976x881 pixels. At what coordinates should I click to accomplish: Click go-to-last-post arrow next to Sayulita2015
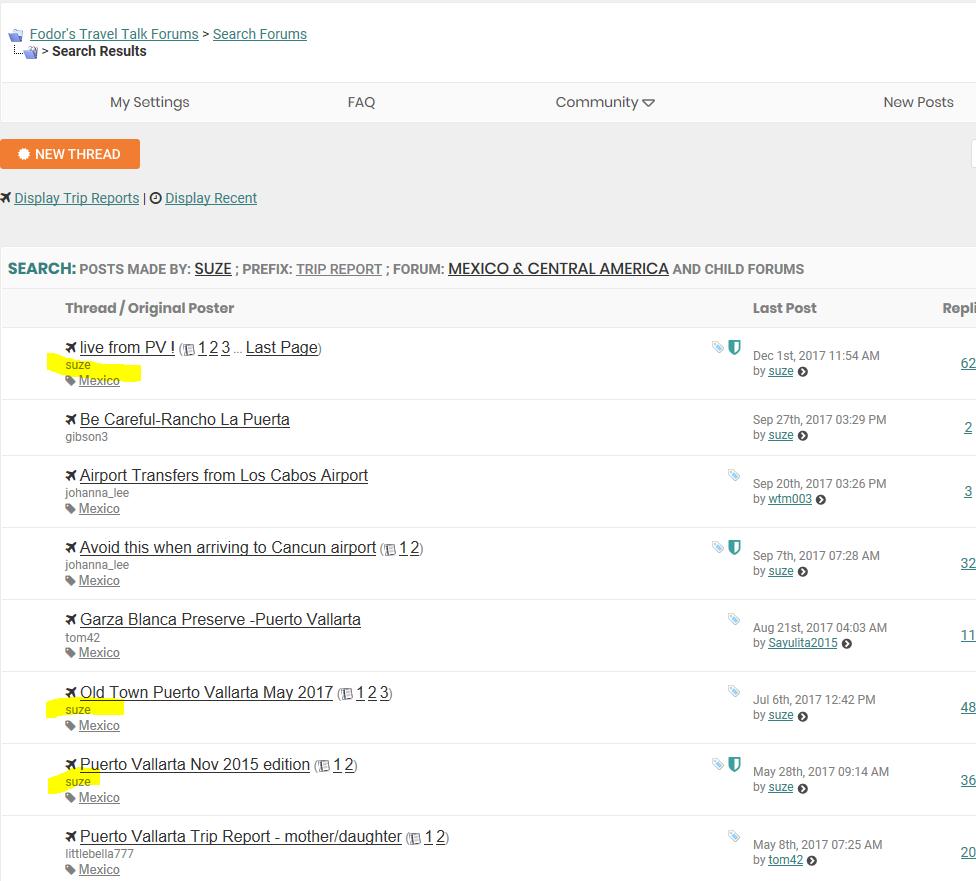pos(847,643)
